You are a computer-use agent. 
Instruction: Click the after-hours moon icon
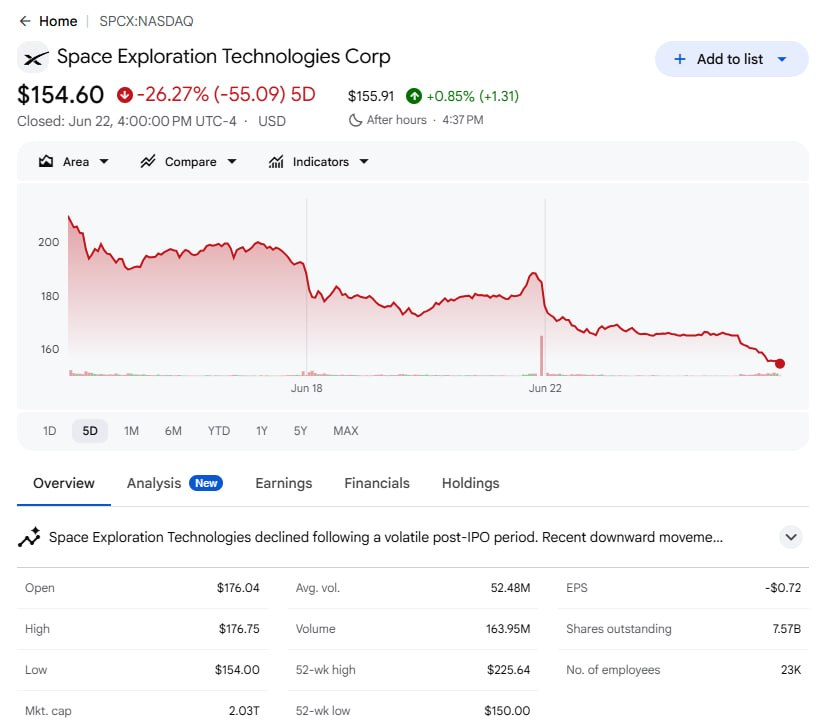point(355,120)
